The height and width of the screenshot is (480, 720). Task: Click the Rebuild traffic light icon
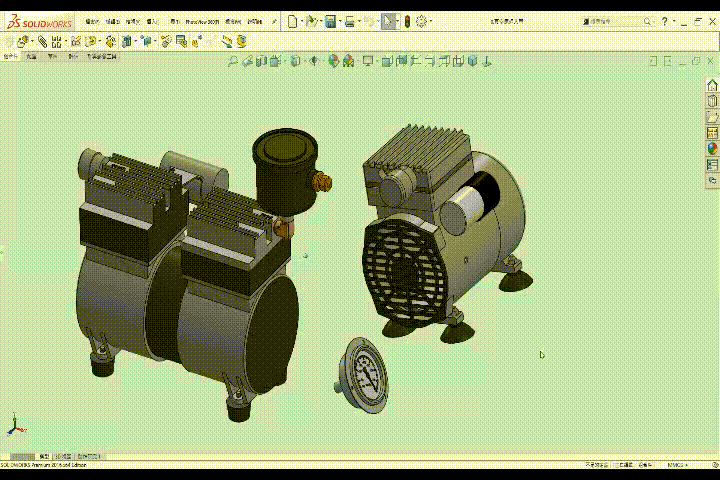coord(407,21)
